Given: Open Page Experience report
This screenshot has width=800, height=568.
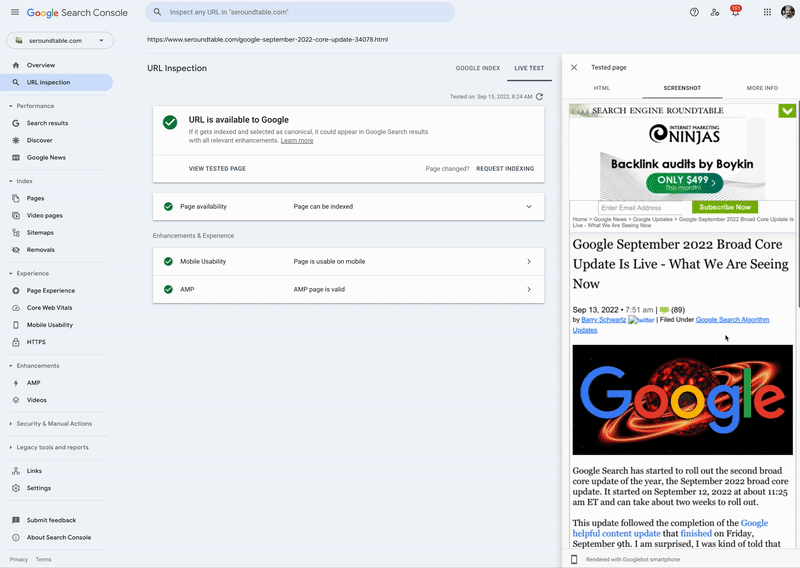Looking at the screenshot, I should 51,291.
